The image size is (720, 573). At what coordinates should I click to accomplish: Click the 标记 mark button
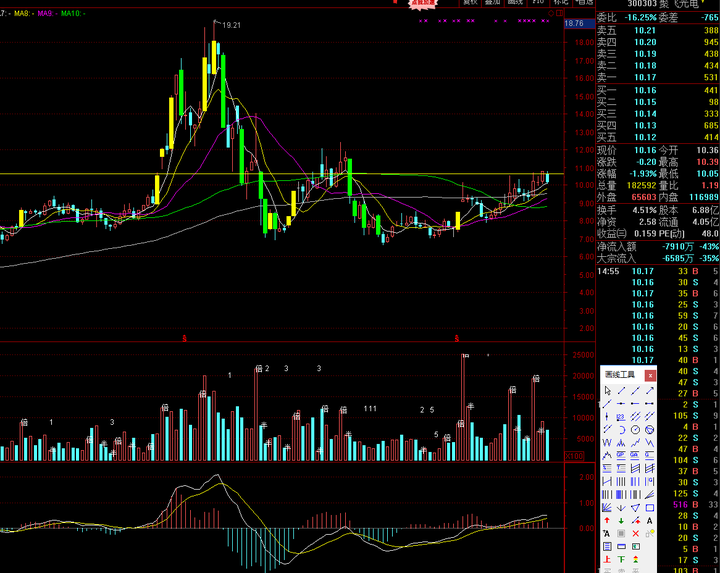pyautogui.click(x=560, y=3)
